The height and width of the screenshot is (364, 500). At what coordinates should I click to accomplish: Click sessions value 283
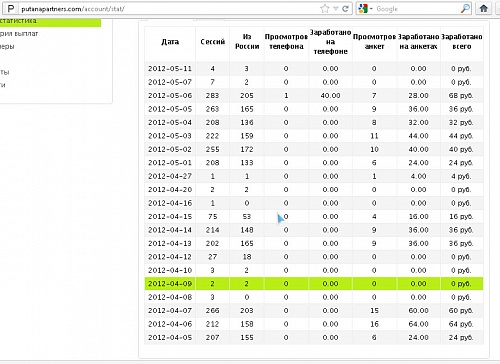212,96
